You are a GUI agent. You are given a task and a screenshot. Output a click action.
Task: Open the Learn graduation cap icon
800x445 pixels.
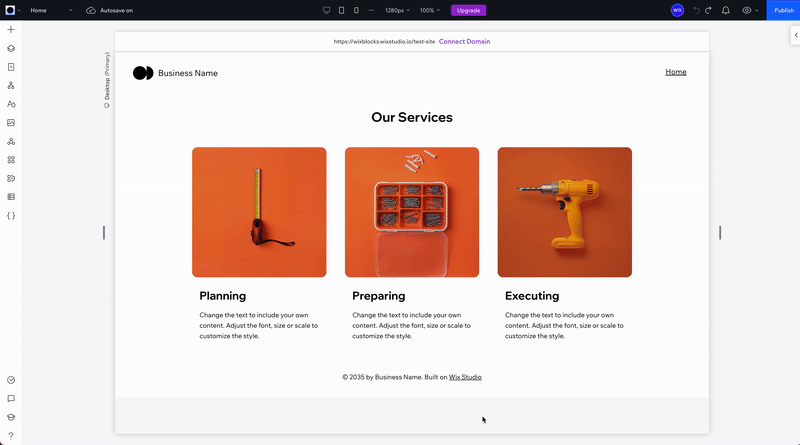click(11, 417)
